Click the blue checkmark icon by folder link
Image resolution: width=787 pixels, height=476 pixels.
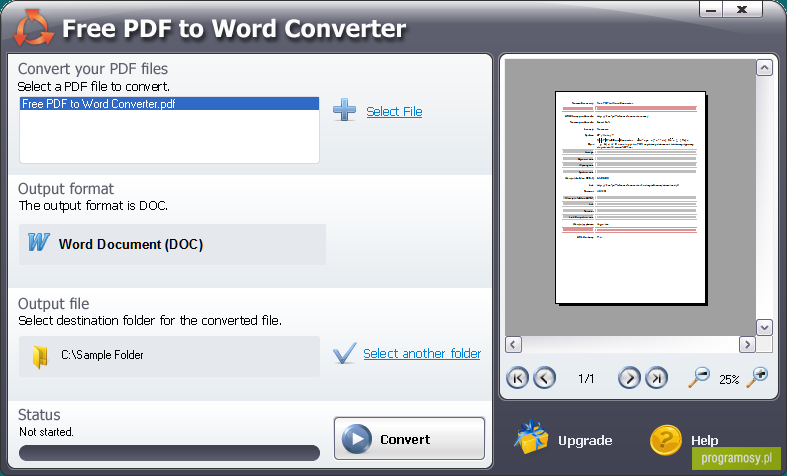(x=345, y=353)
